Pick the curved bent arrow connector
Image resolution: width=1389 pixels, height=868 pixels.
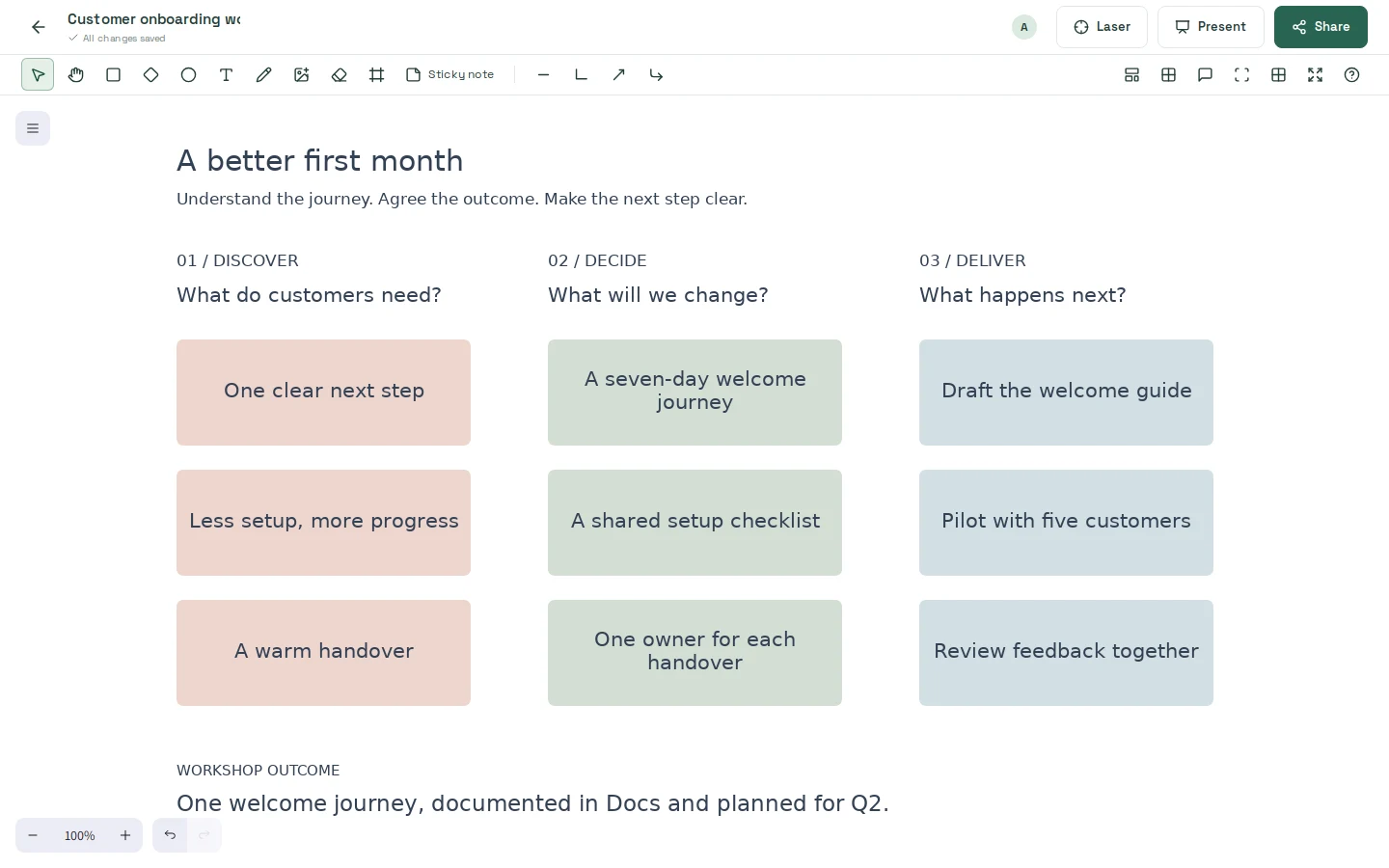tap(656, 74)
